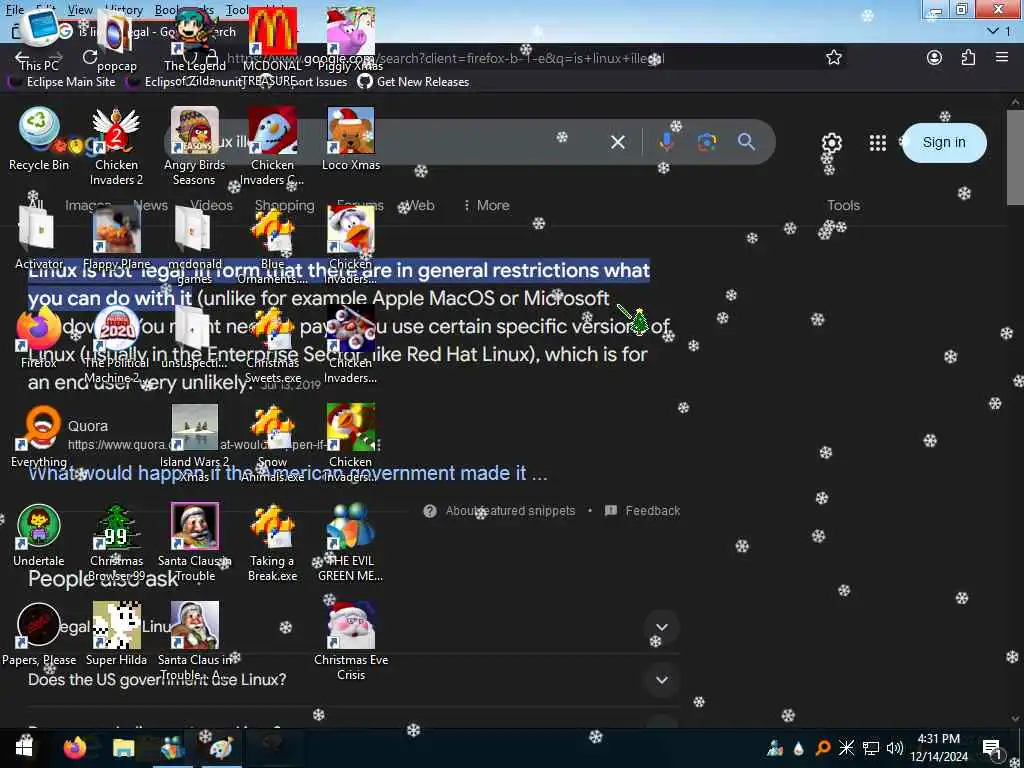The image size is (1024, 768).
Task: Select the Undertale desktop shortcut
Action: pyautogui.click(x=39, y=534)
